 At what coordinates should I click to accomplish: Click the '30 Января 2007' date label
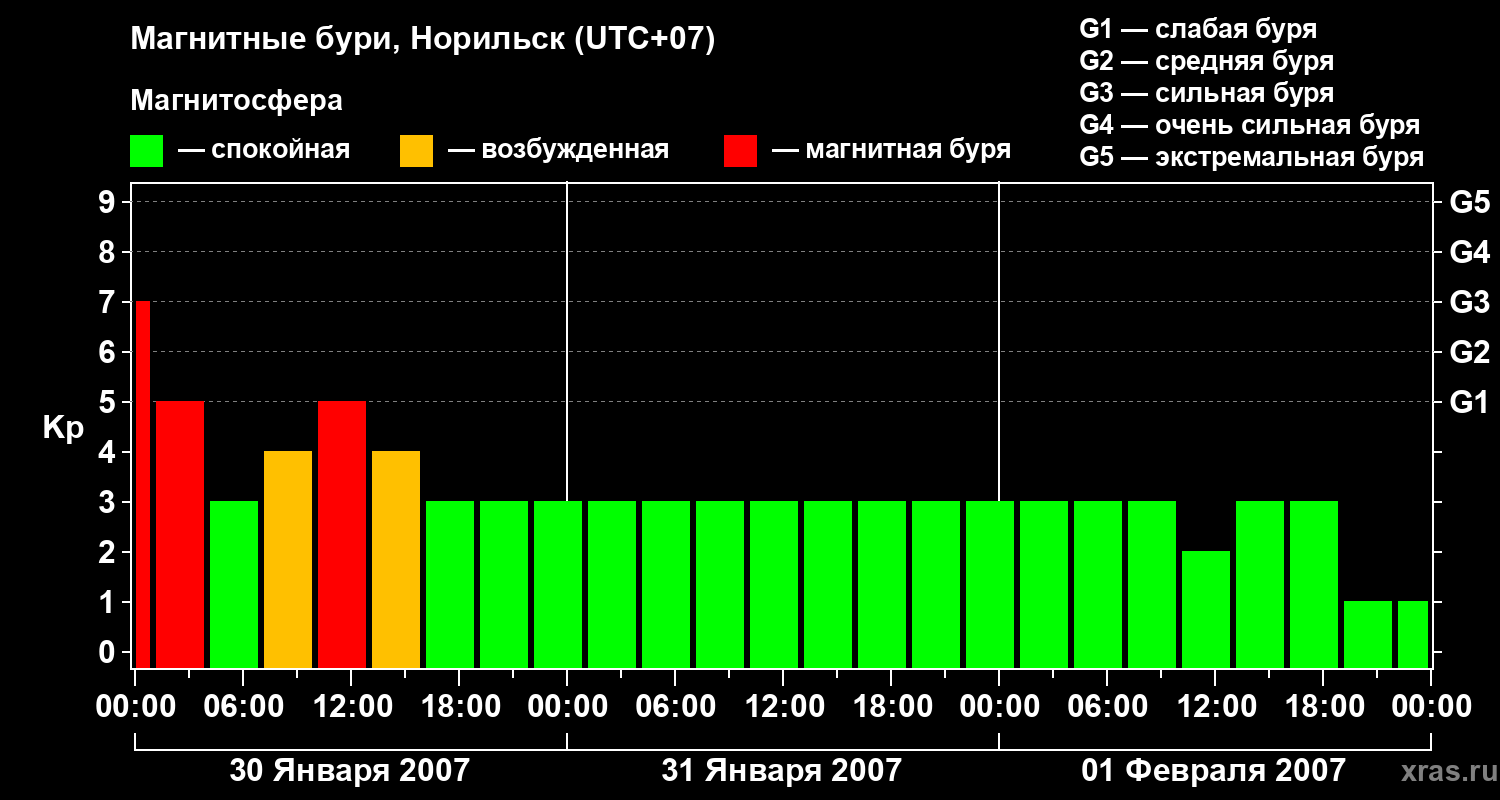click(350, 770)
